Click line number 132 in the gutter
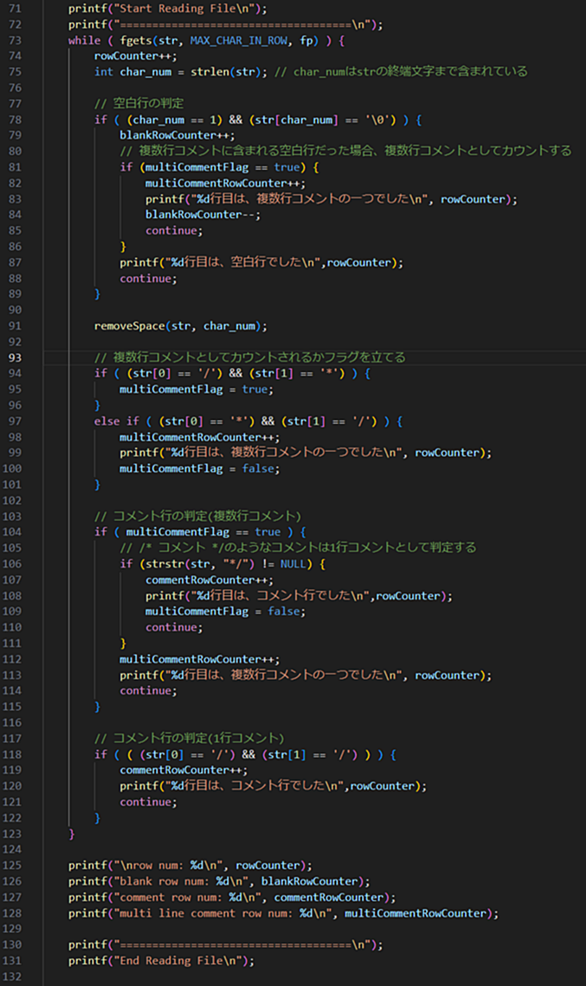 pos(11,977)
